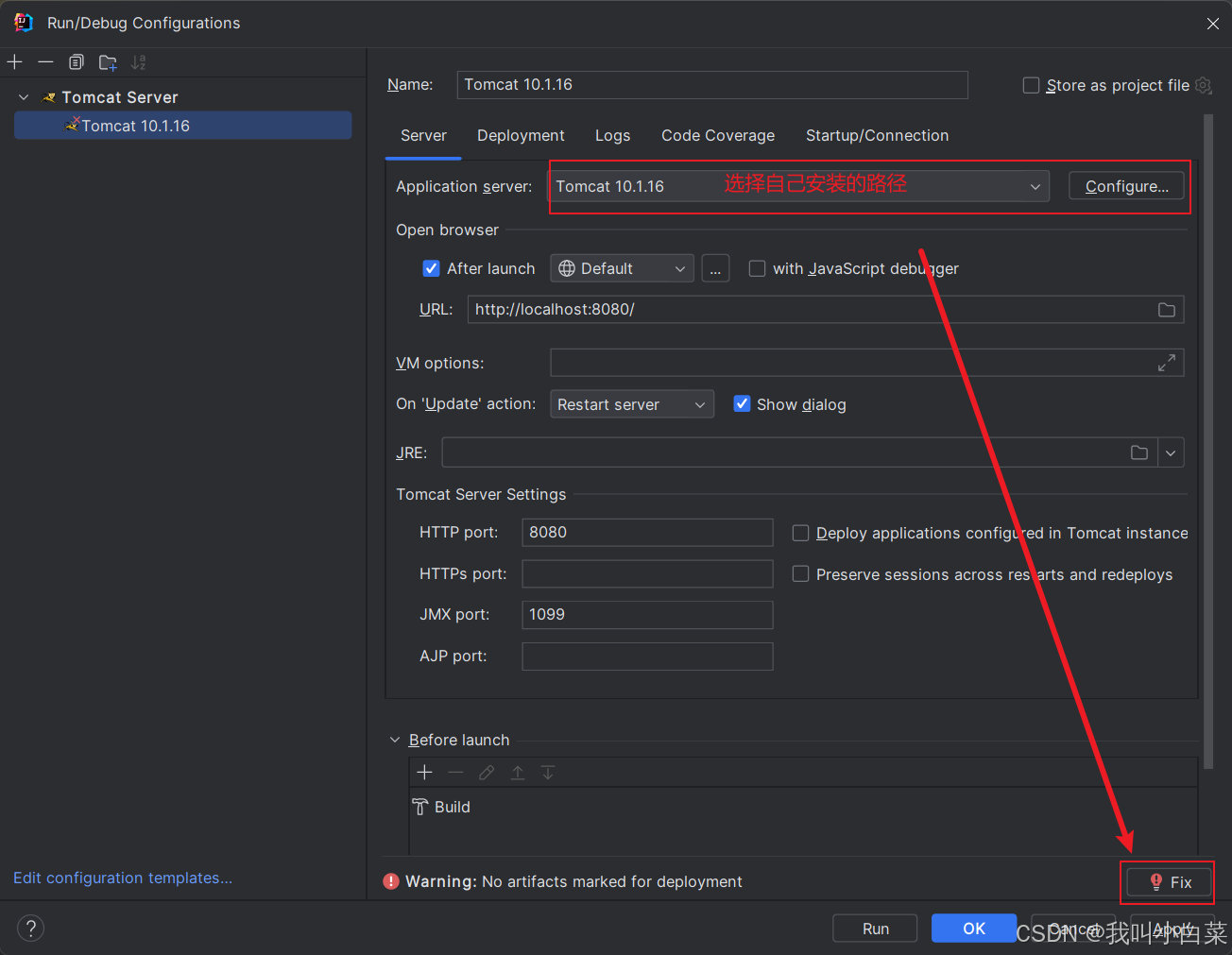Image resolution: width=1232 pixels, height=955 pixels.
Task: Toggle Store as project file checkbox
Action: (1031, 85)
